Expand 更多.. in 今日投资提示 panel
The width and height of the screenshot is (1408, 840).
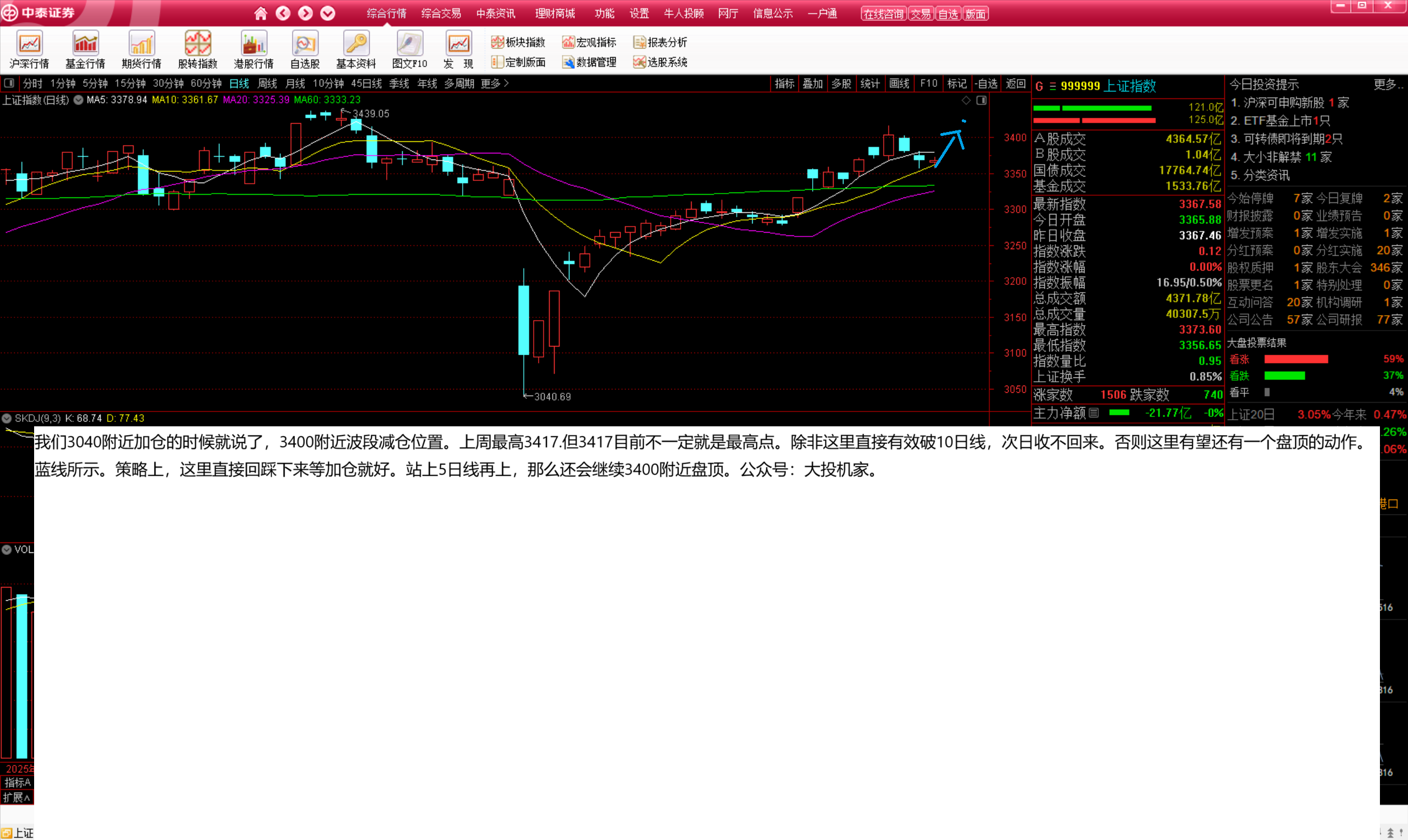coord(1389,84)
